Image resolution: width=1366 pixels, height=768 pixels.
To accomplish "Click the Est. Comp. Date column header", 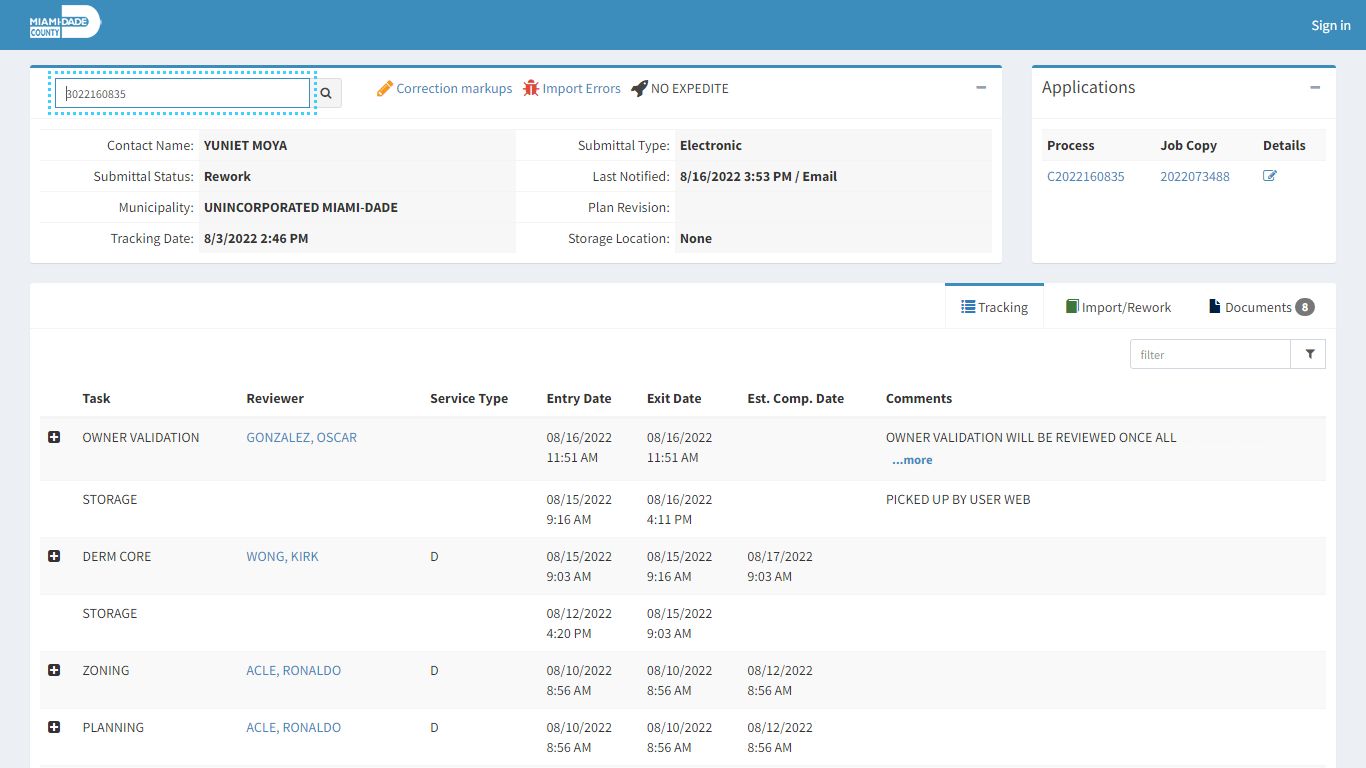I will click(796, 398).
